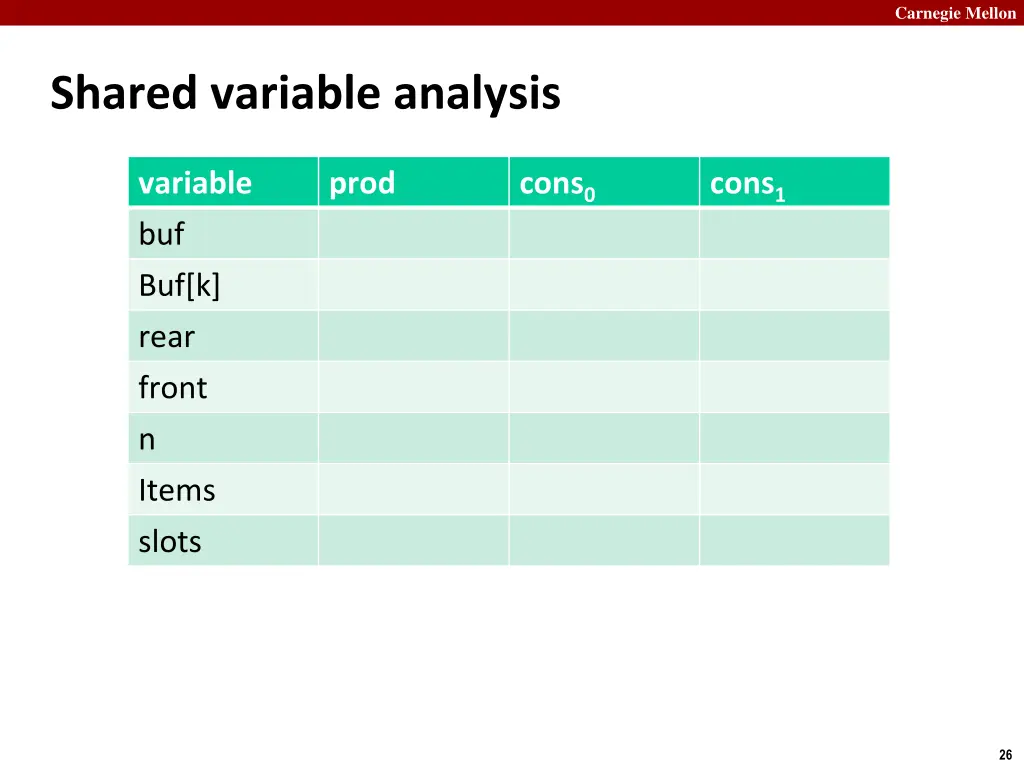Screen dimensions: 1024x768
Task: Click the empty cons1 cell for Items
Action: click(794, 490)
